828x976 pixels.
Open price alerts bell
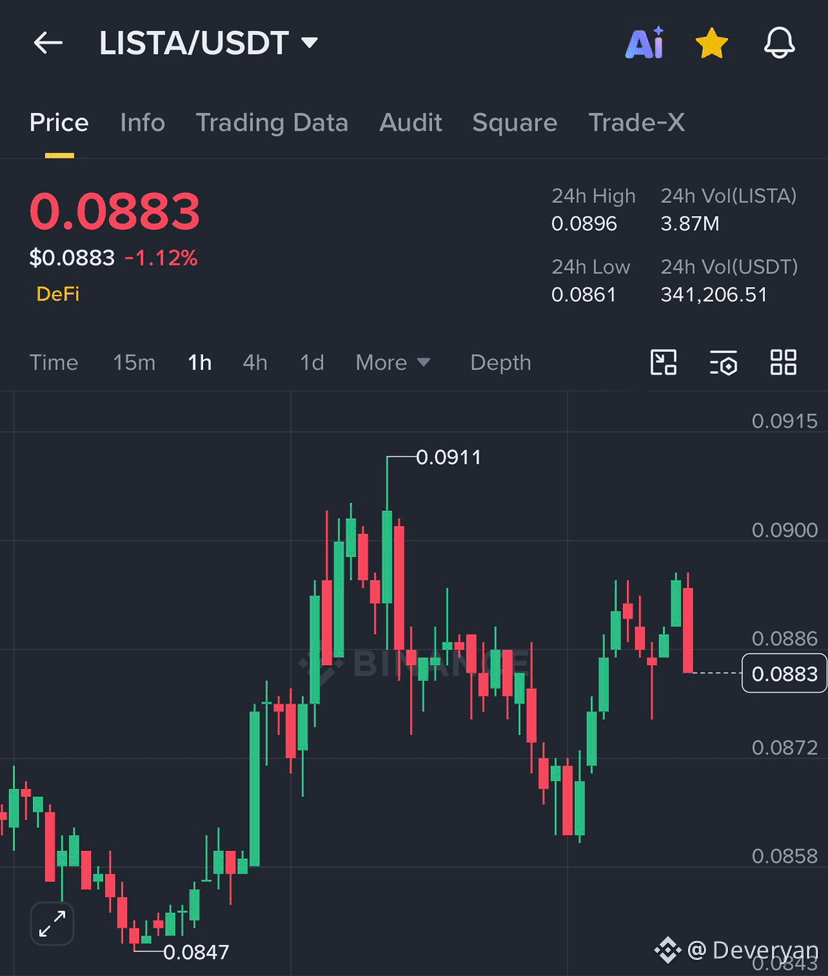779,43
